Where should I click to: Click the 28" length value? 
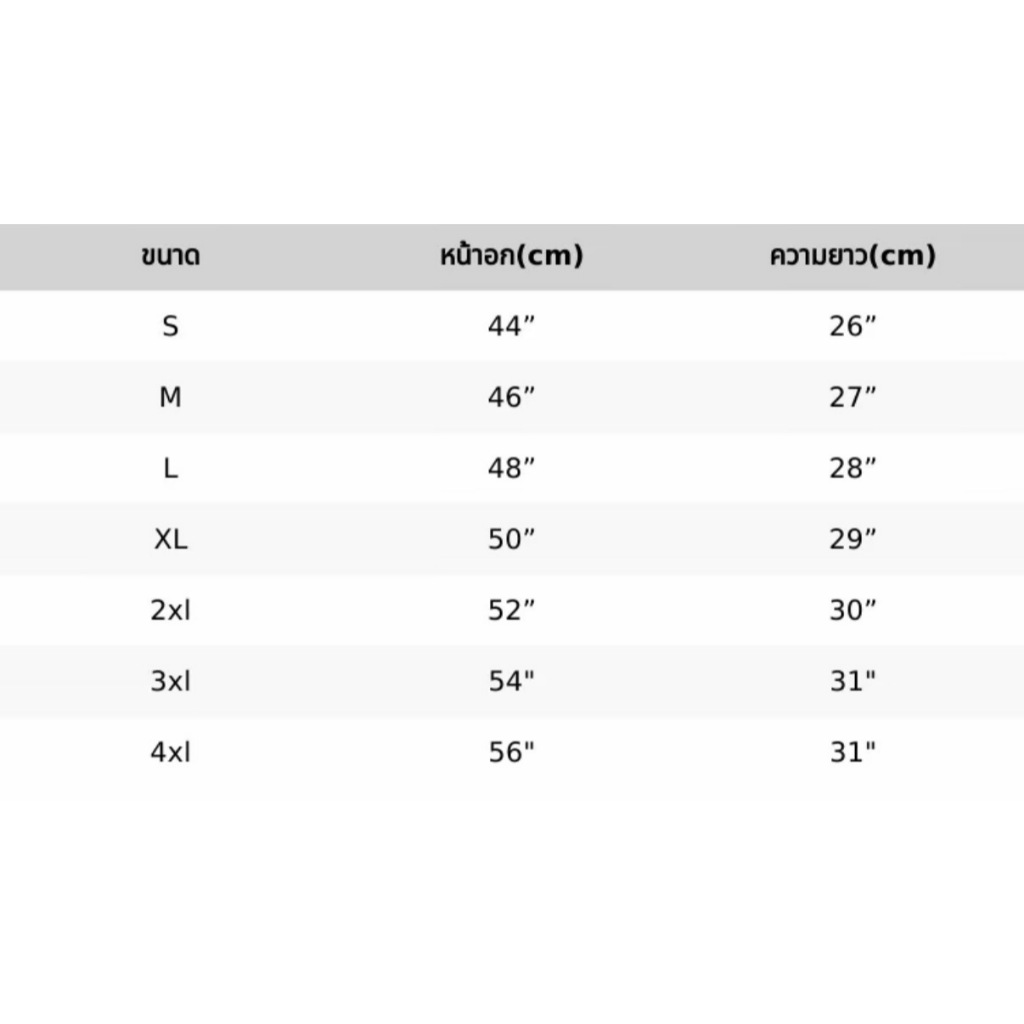click(x=853, y=468)
